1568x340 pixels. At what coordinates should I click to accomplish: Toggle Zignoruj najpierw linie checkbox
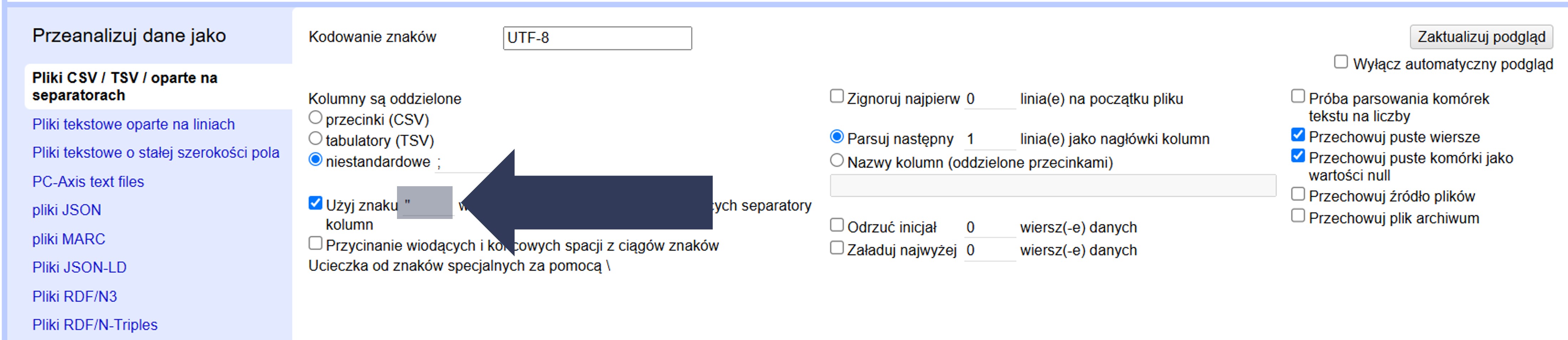837,97
